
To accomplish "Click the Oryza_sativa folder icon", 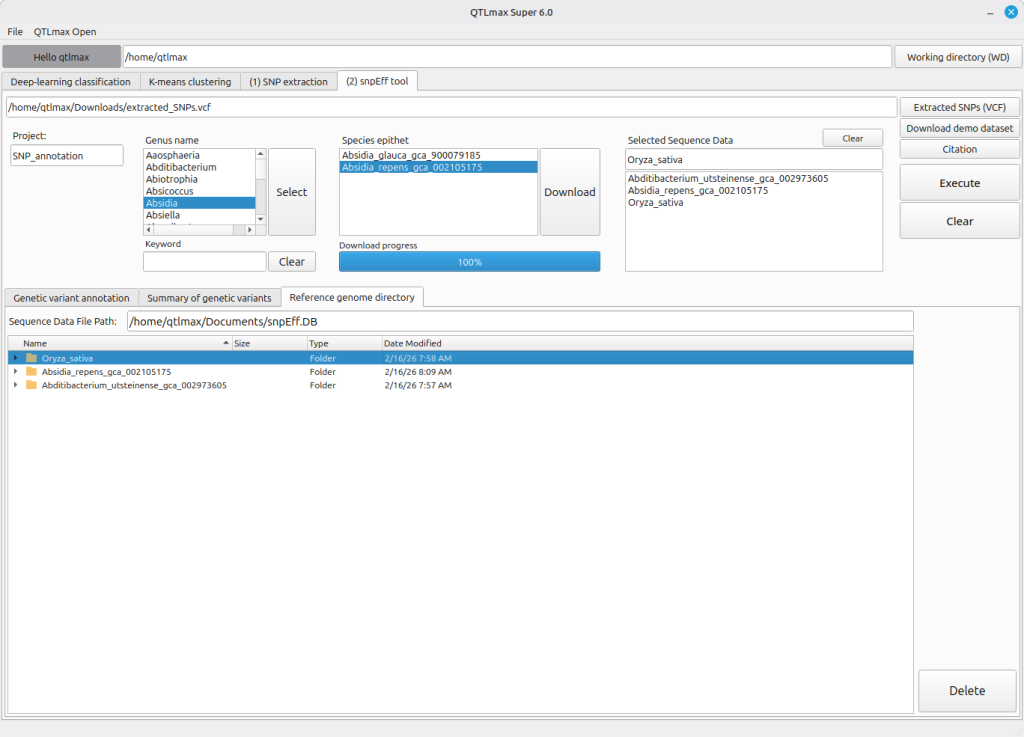I will [32, 358].
